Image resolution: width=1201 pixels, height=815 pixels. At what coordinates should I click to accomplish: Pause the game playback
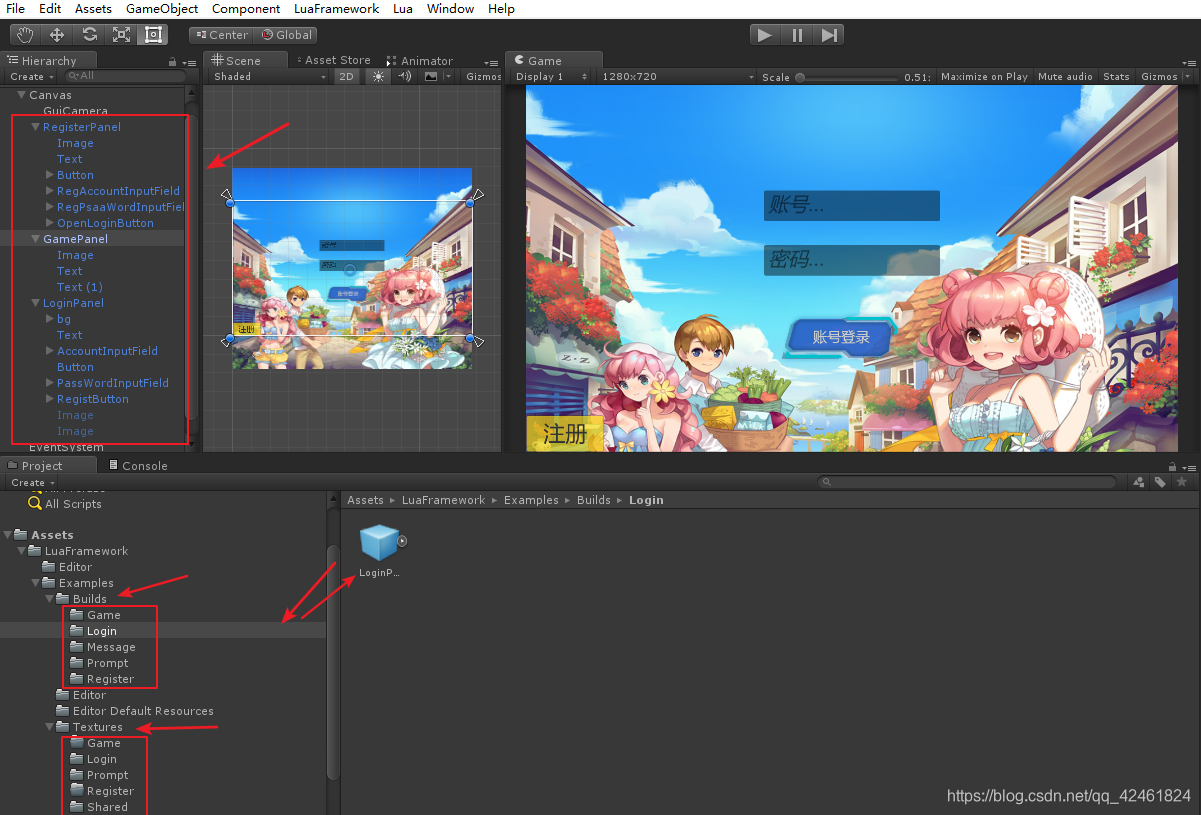(797, 35)
